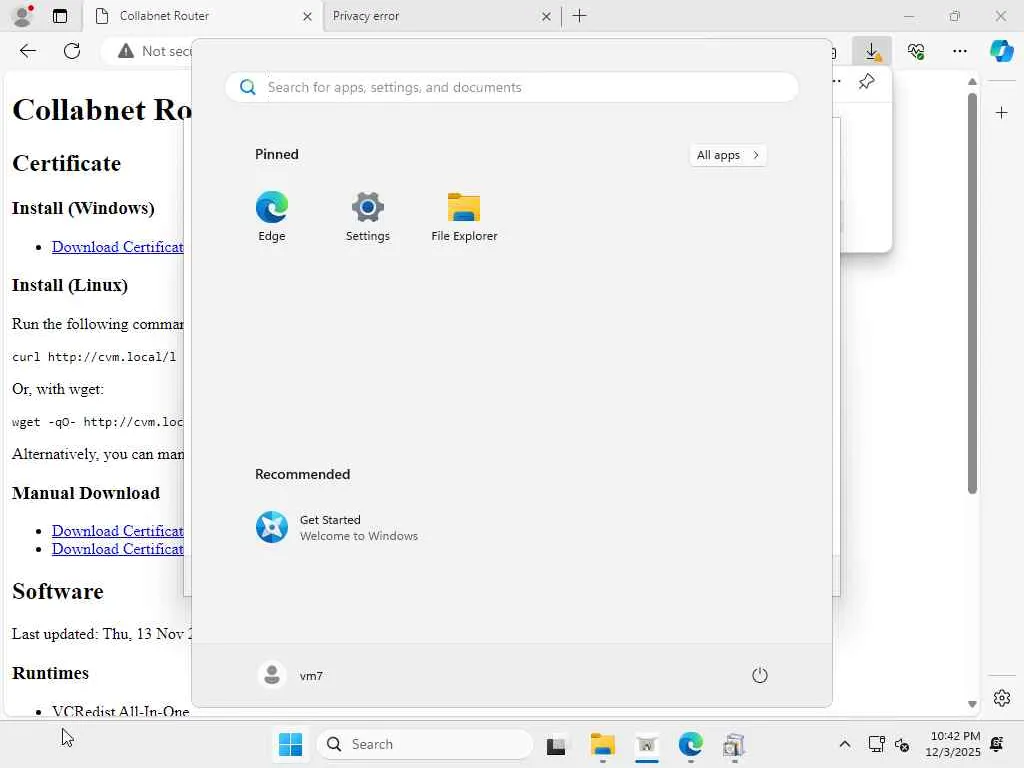Refresh the current page
1024x768 pixels.
click(x=72, y=51)
